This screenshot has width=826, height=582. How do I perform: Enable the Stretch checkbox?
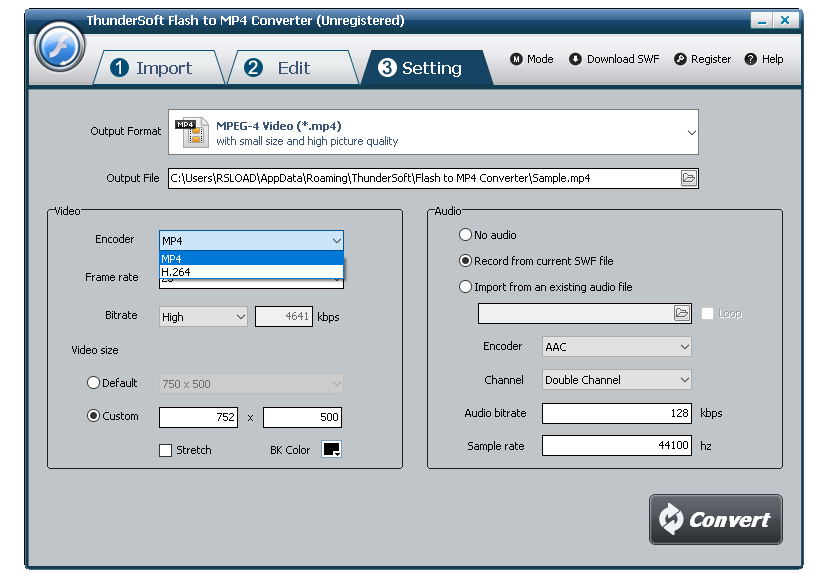(165, 450)
